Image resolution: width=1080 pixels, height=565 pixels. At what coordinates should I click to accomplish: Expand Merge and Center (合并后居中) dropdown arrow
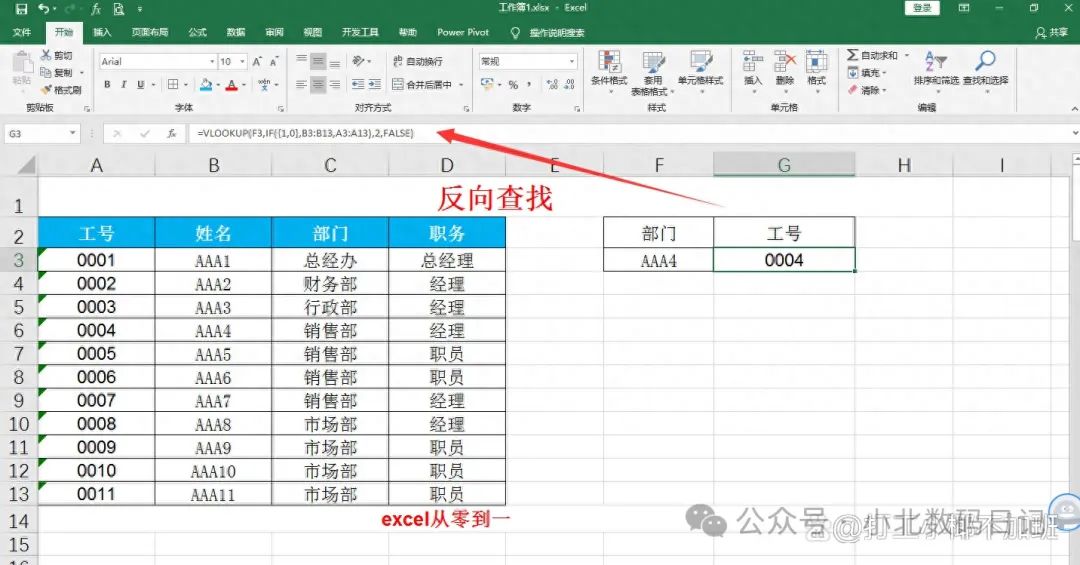pyautogui.click(x=461, y=84)
